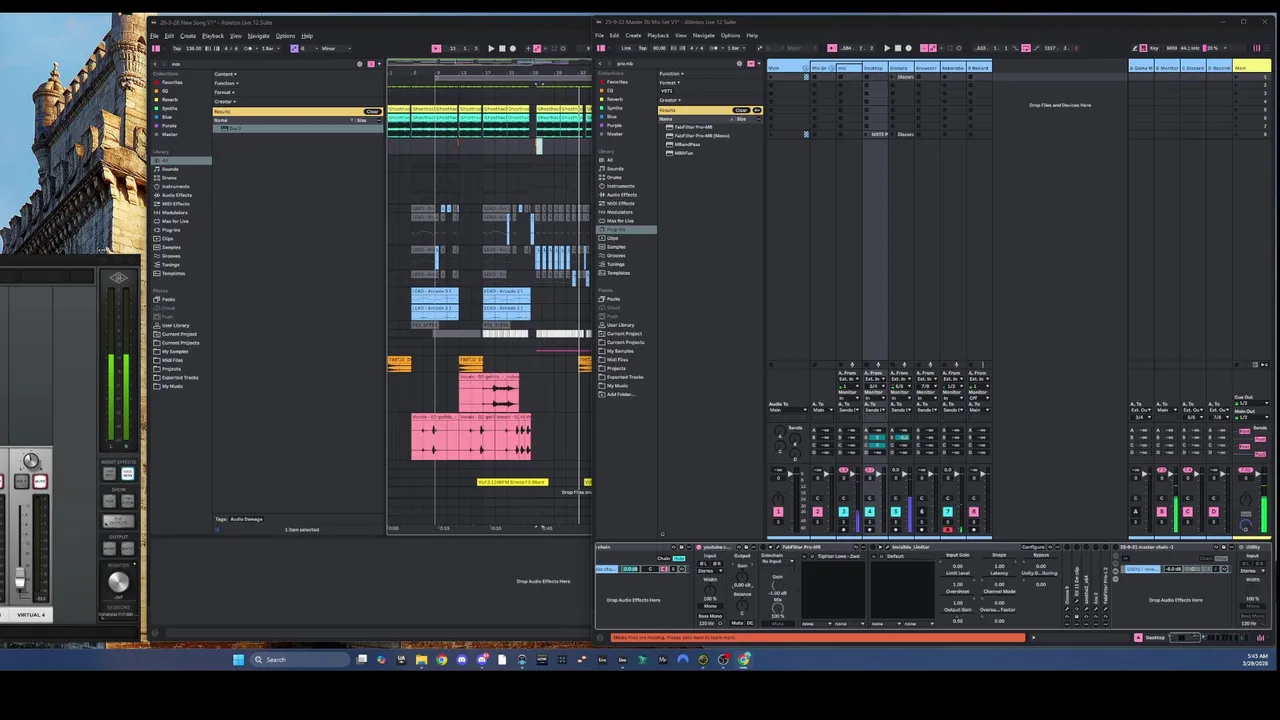Screen dimensions: 1280x720
Task: Open Tunings in New Song browser
Action: point(172,264)
